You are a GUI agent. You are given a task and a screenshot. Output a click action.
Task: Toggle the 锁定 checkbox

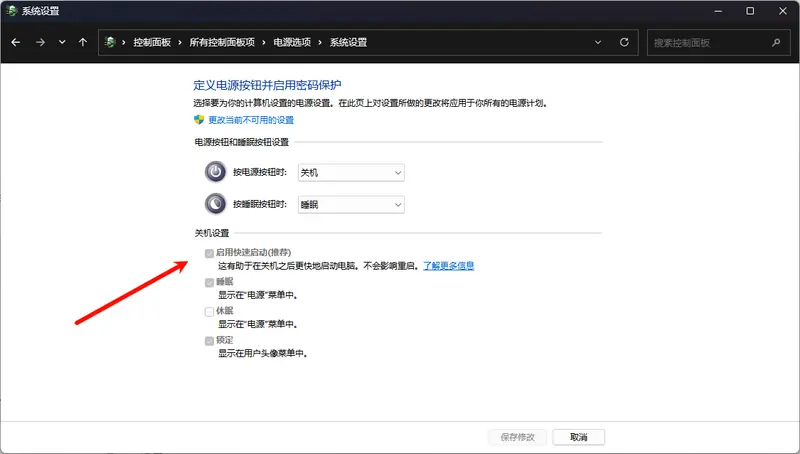(209, 340)
